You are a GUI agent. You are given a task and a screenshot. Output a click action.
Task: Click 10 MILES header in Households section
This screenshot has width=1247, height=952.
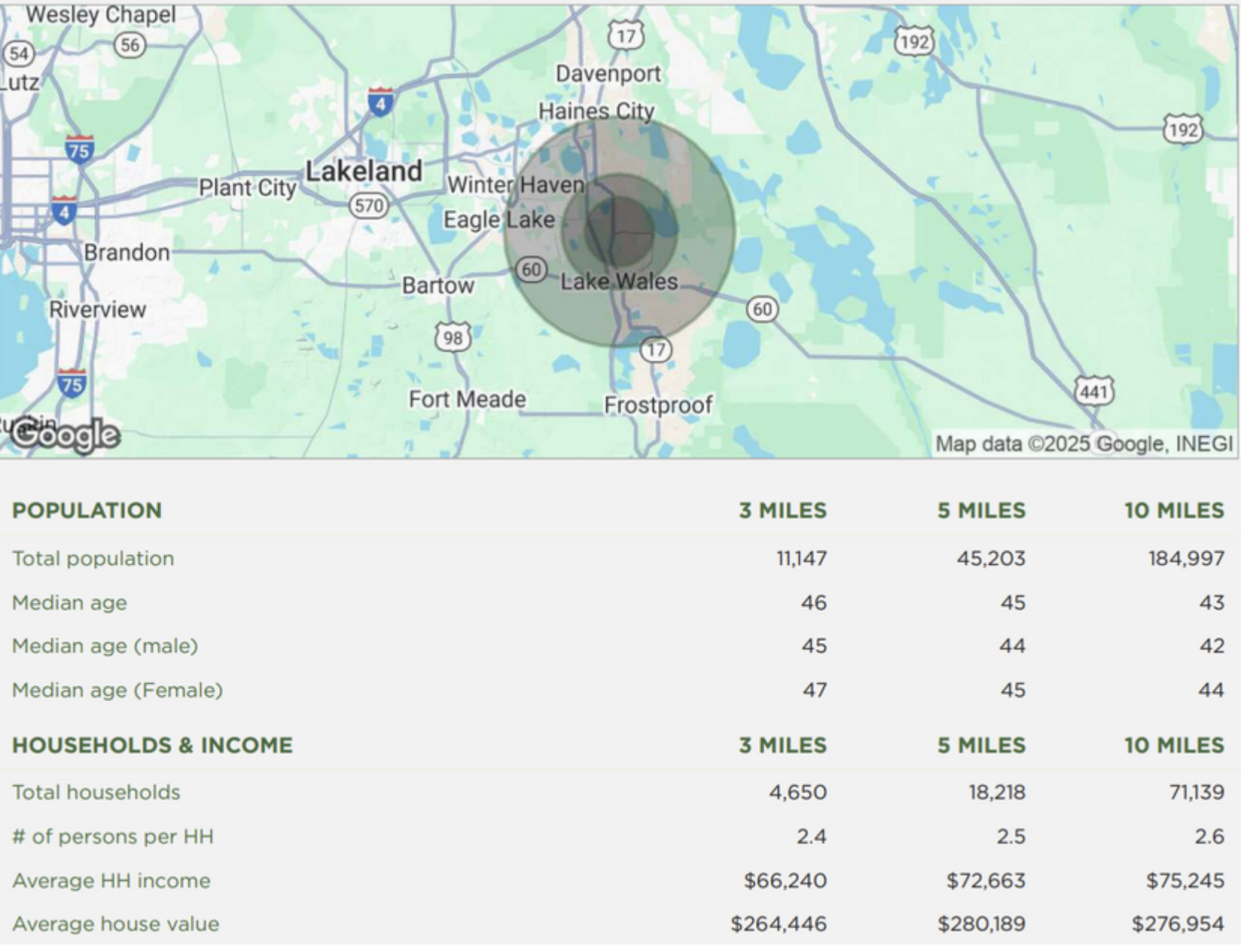[x=1174, y=746]
